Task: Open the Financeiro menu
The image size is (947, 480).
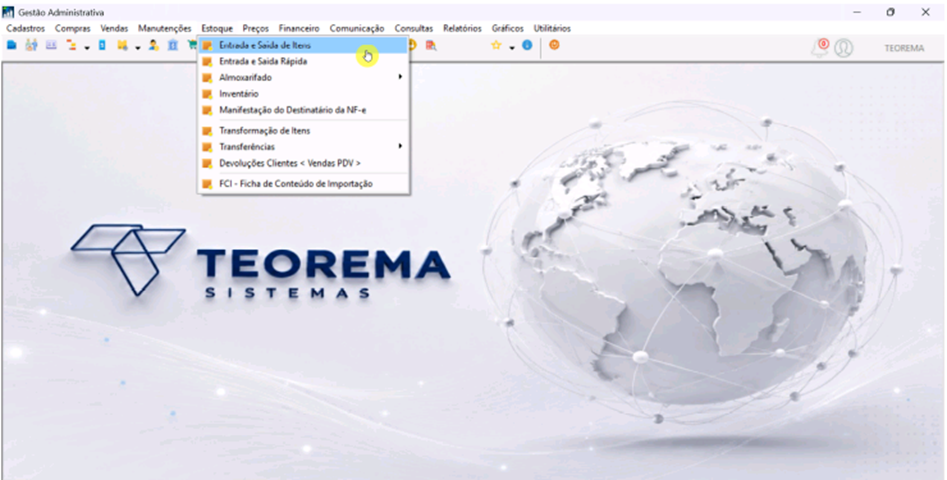Action: click(299, 28)
